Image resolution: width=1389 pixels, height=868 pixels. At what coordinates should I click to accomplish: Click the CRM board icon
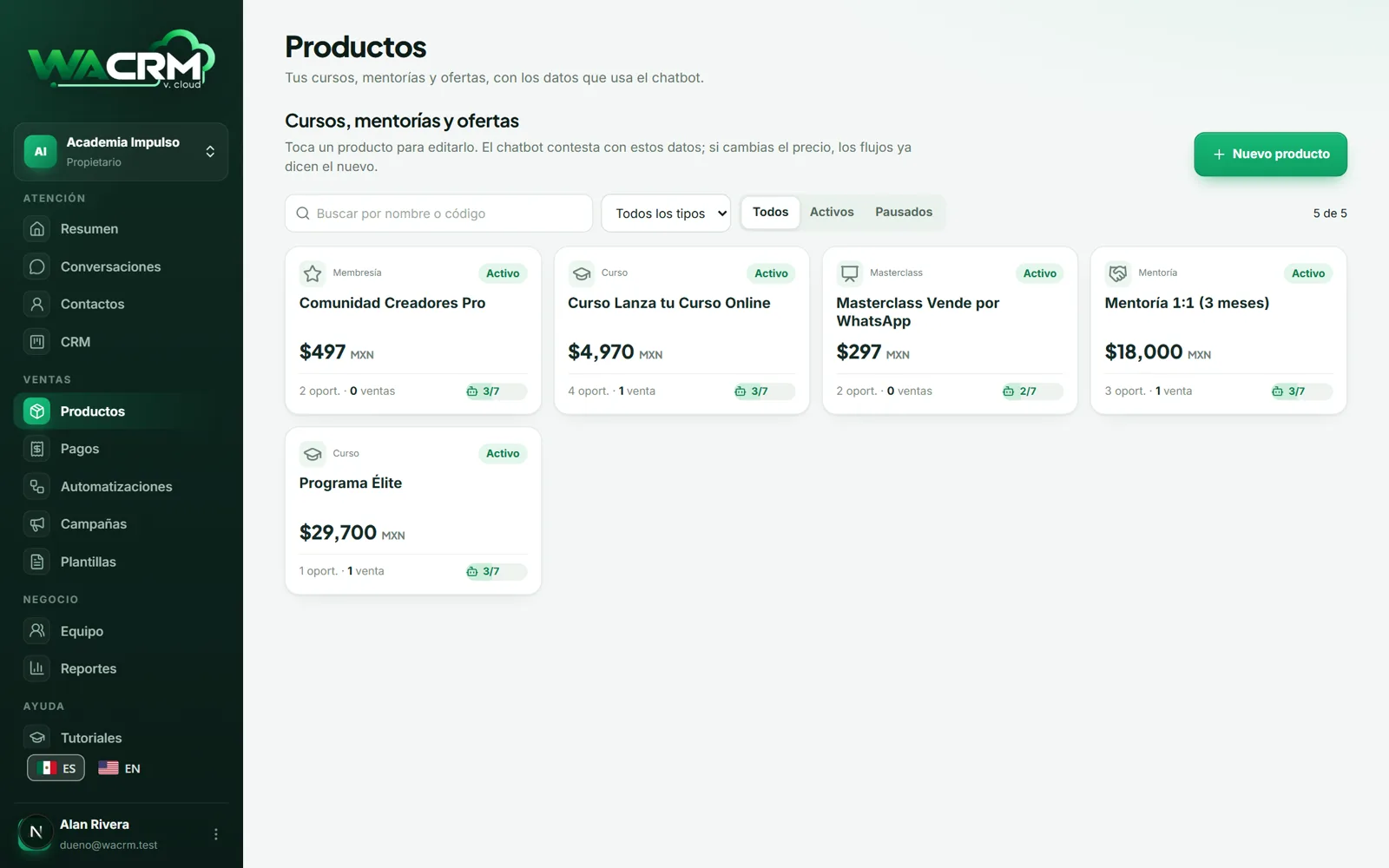pyautogui.click(x=37, y=342)
